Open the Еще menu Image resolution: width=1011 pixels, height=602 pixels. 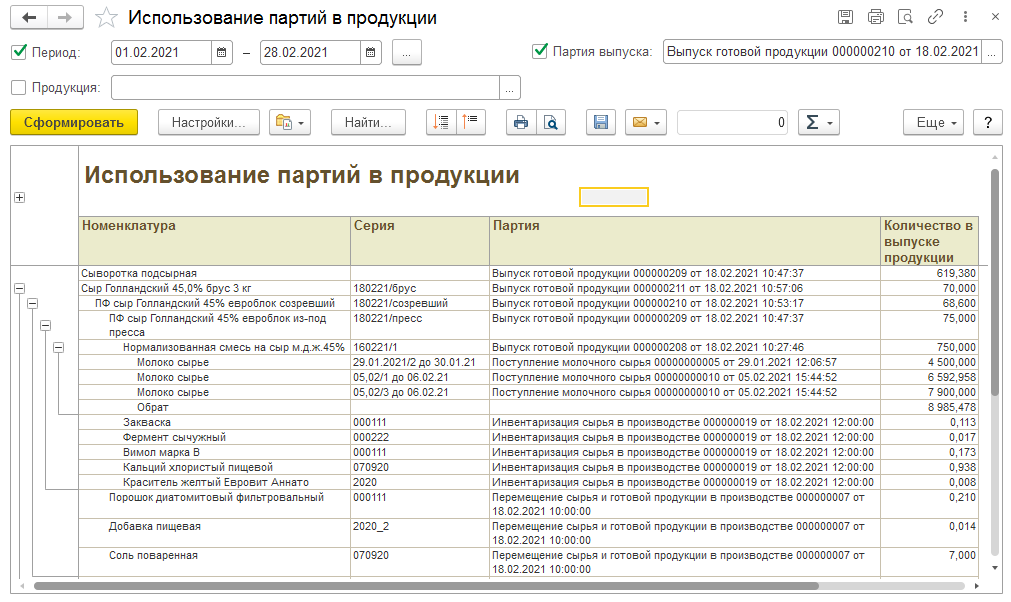pyautogui.click(x=933, y=122)
